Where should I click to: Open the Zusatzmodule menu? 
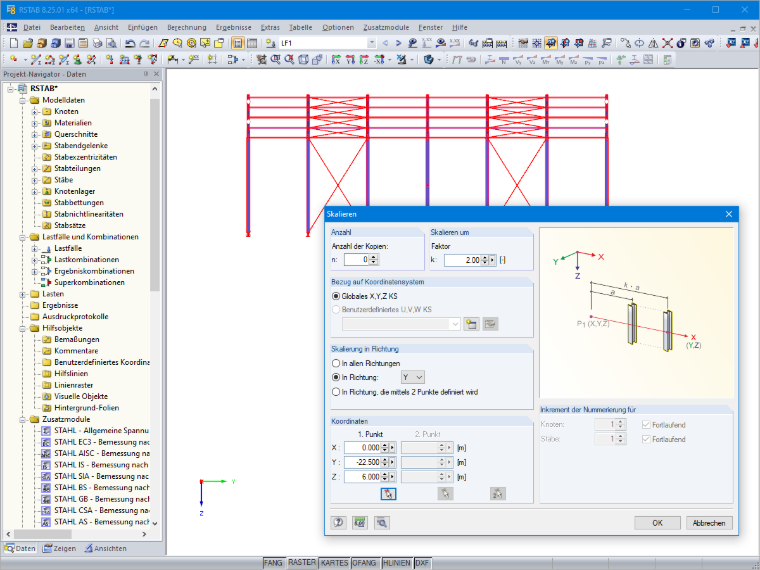386,28
